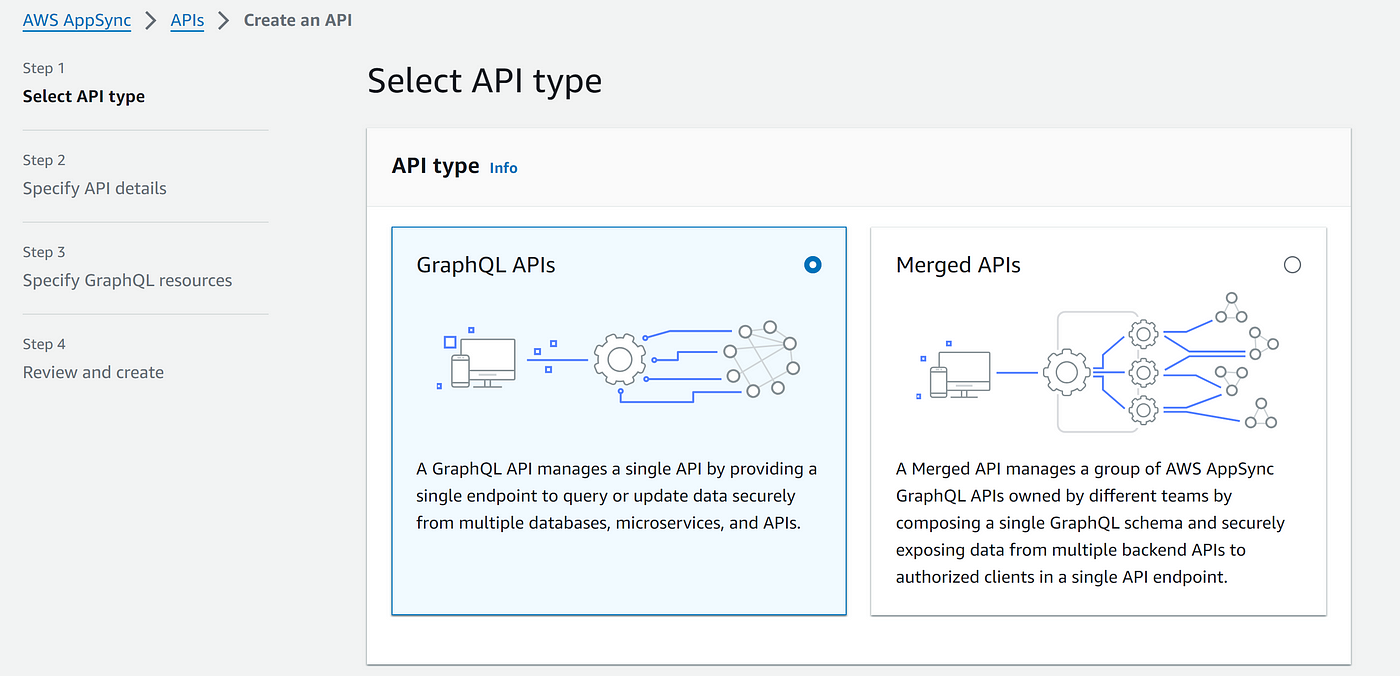Click the chevron after AWS AppSync breadcrumb

click(151, 20)
